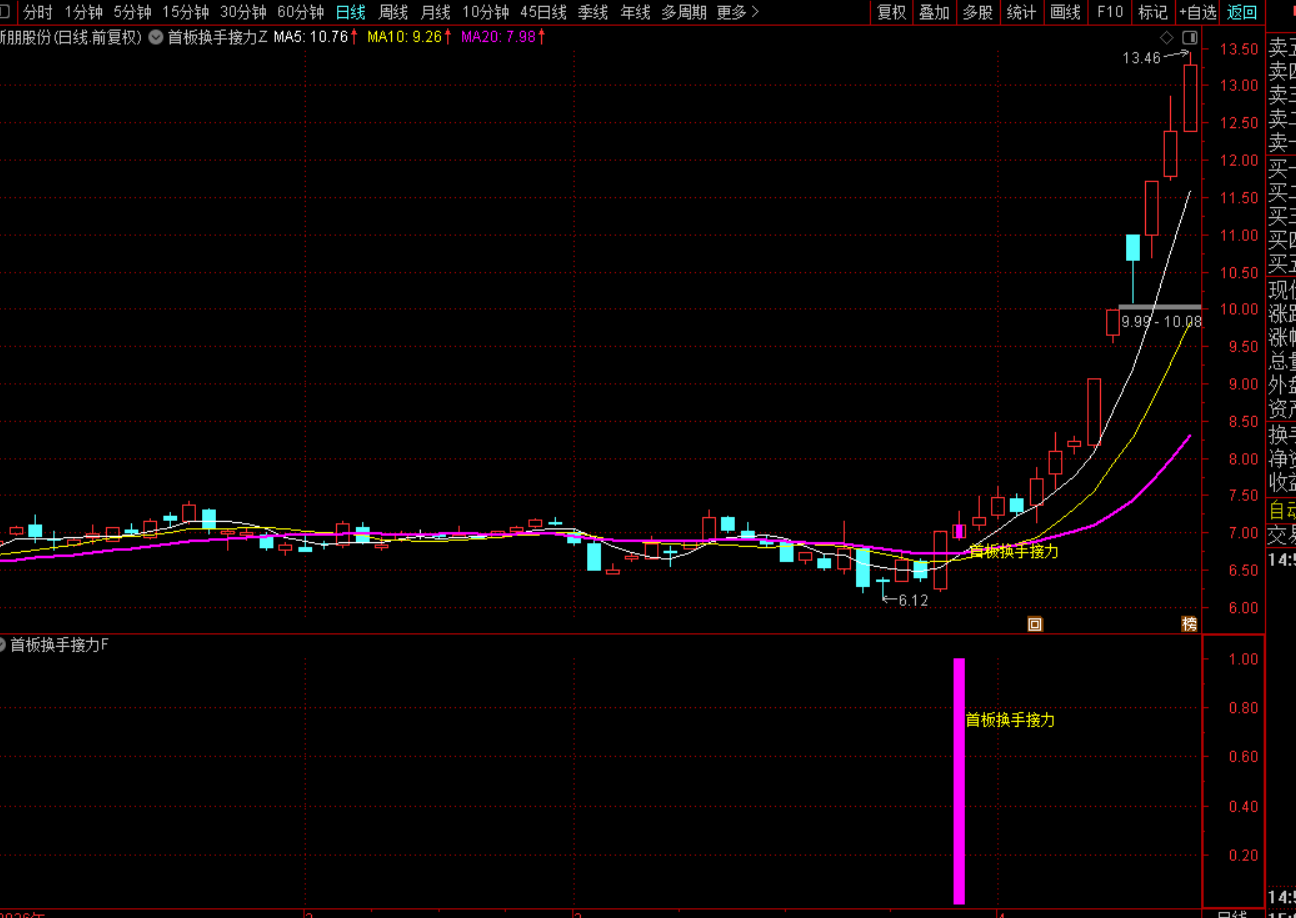The height and width of the screenshot is (918, 1296).
Task: Switch to 15分钟 period
Action: click(x=185, y=12)
